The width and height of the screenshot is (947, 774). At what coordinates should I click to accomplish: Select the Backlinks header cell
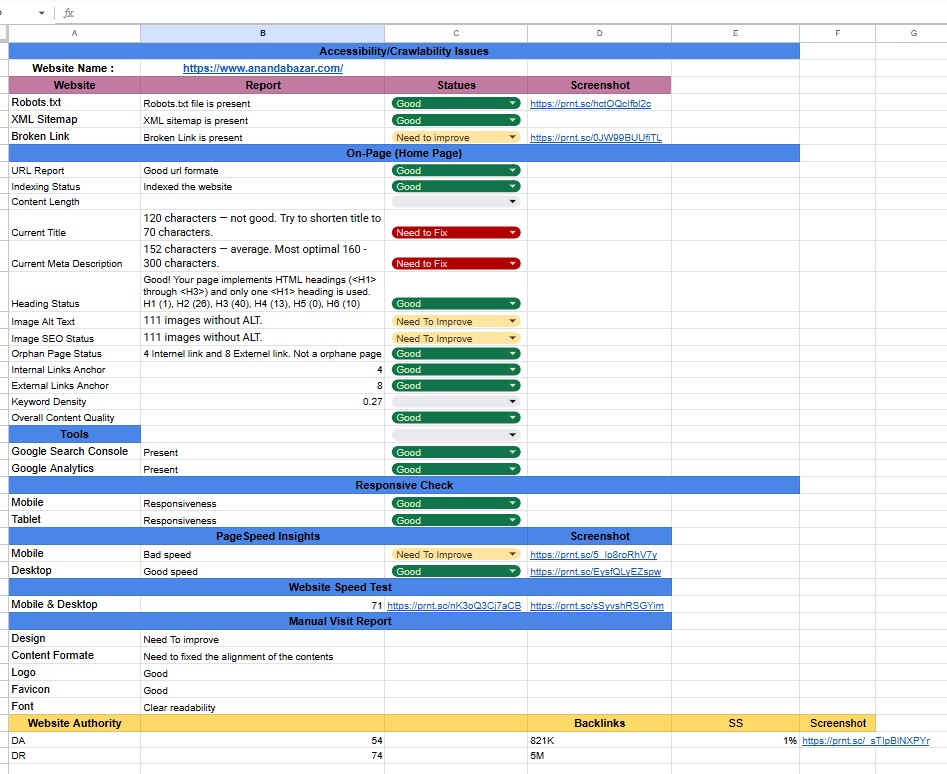click(x=599, y=723)
